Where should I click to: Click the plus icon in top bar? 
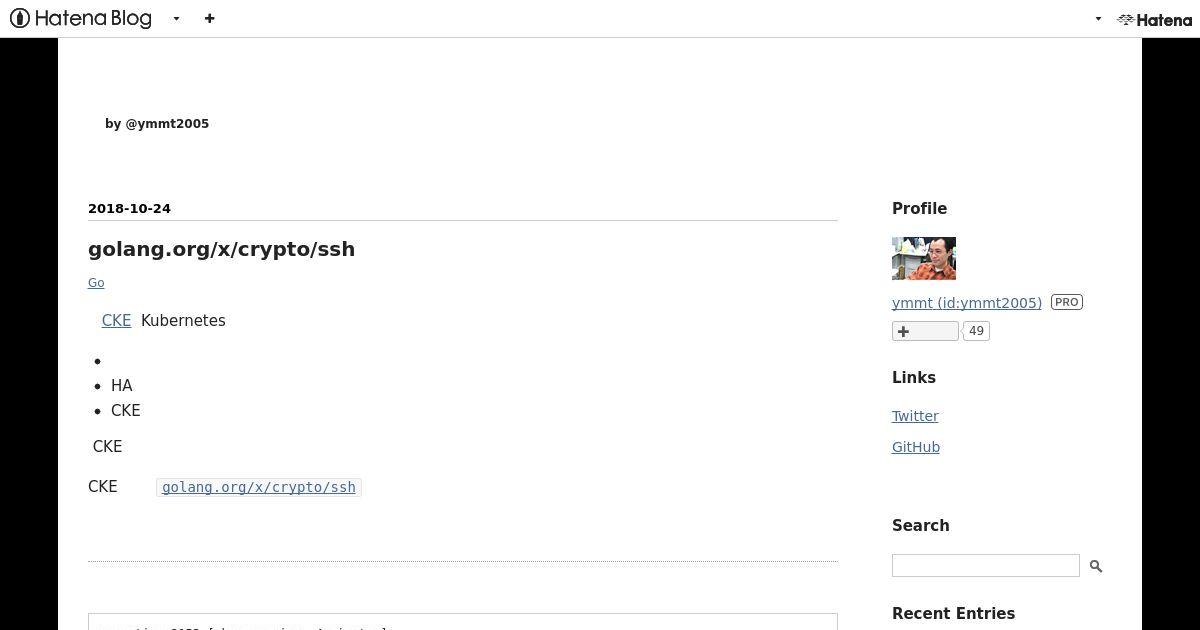tap(209, 18)
